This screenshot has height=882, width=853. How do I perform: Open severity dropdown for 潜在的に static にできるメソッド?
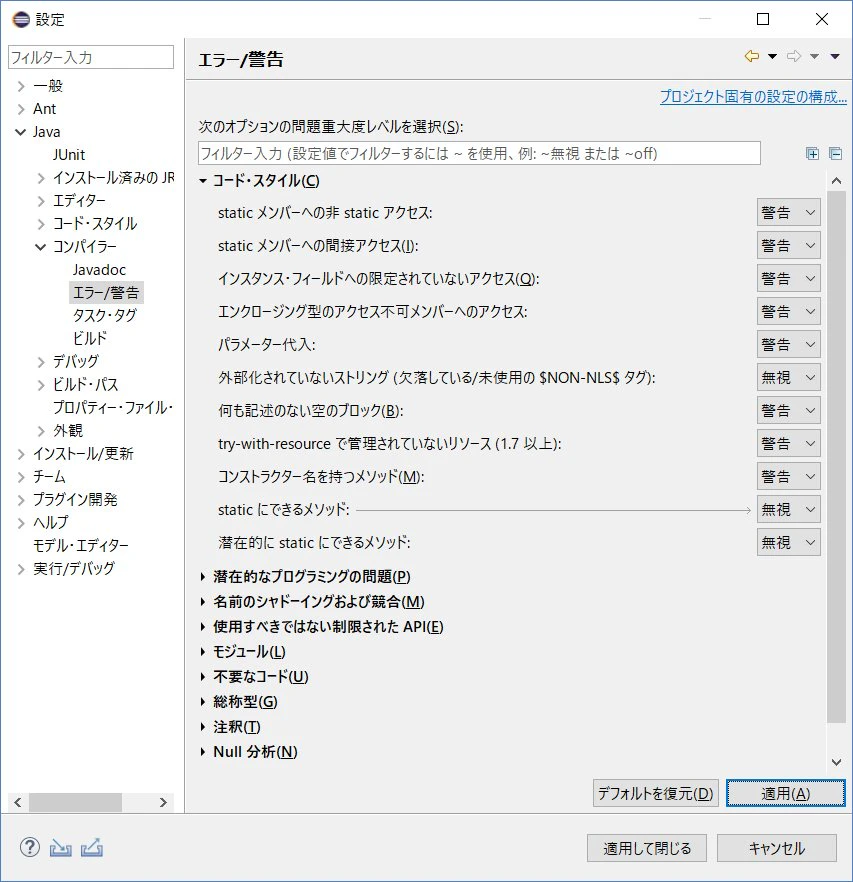(788, 542)
